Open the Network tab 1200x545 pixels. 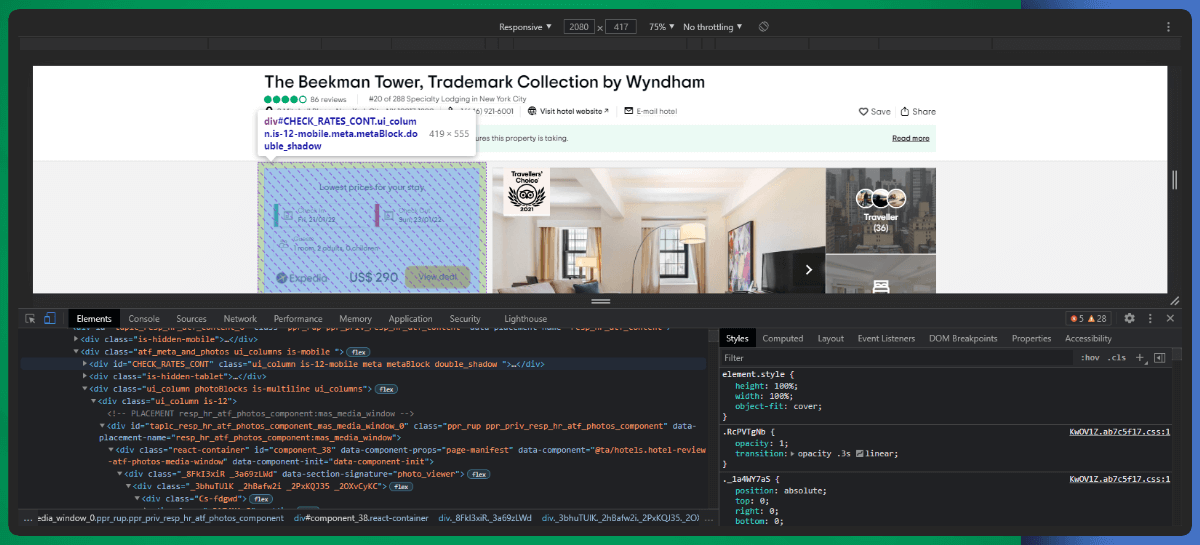click(240, 318)
